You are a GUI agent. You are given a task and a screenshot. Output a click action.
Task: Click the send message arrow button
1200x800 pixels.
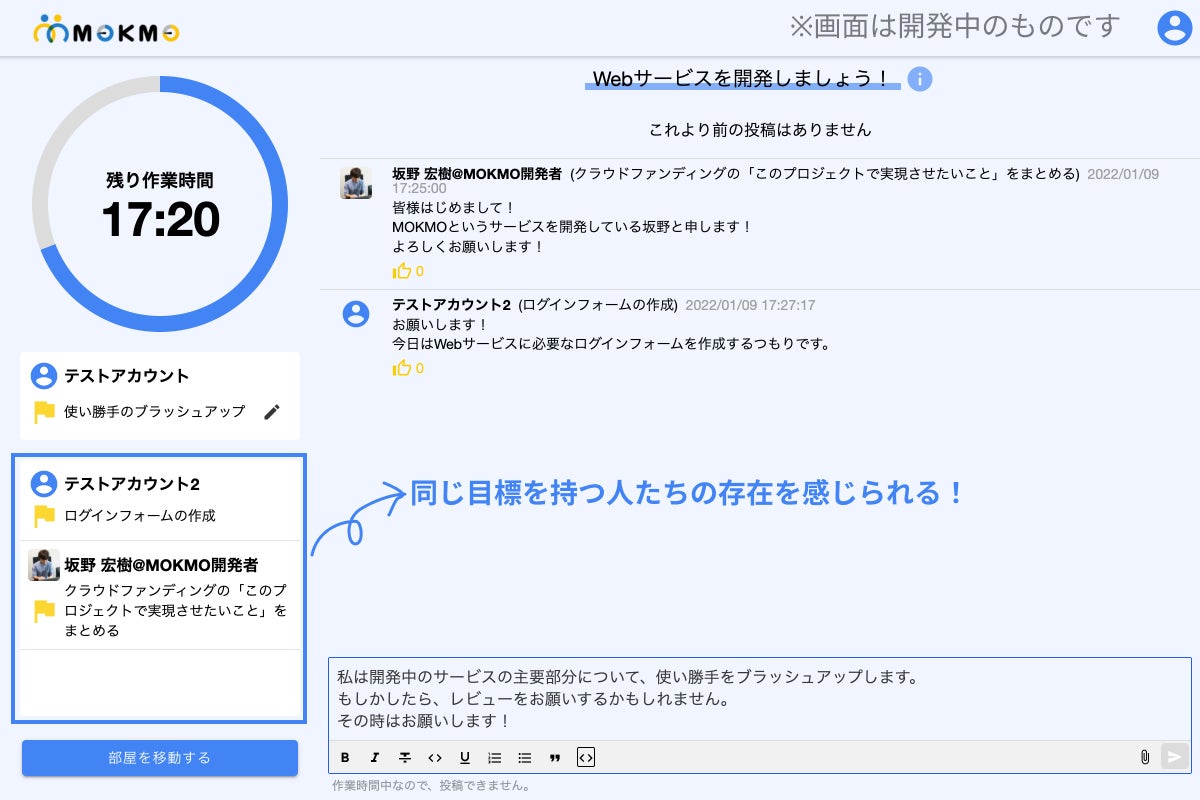[x=1175, y=757]
